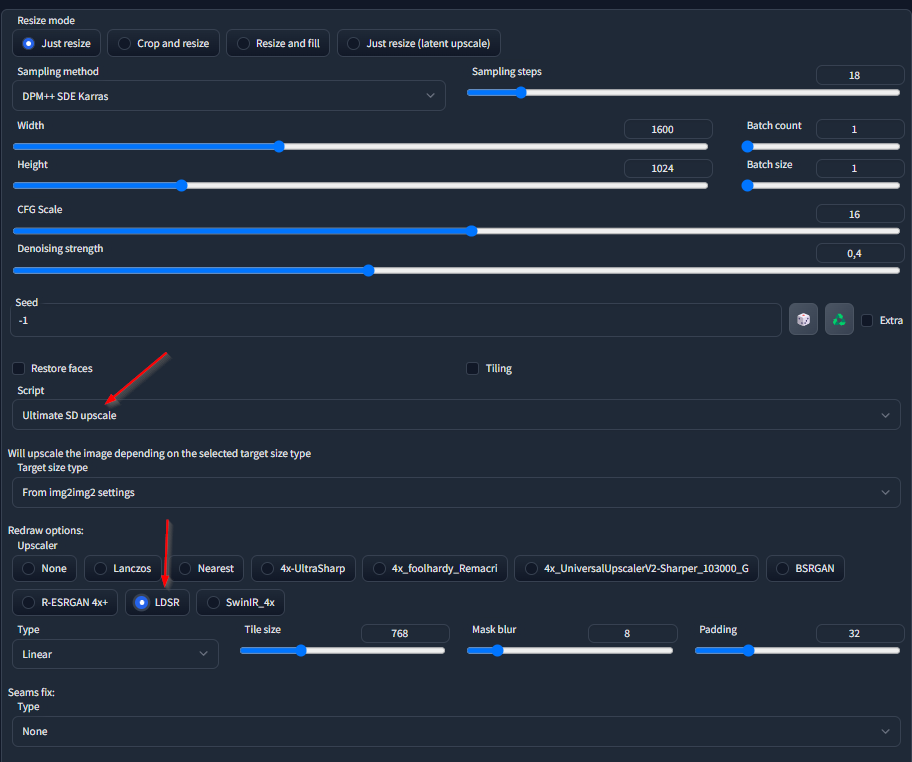The height and width of the screenshot is (762, 912).
Task: Click the CFG Scale value field
Action: point(860,214)
